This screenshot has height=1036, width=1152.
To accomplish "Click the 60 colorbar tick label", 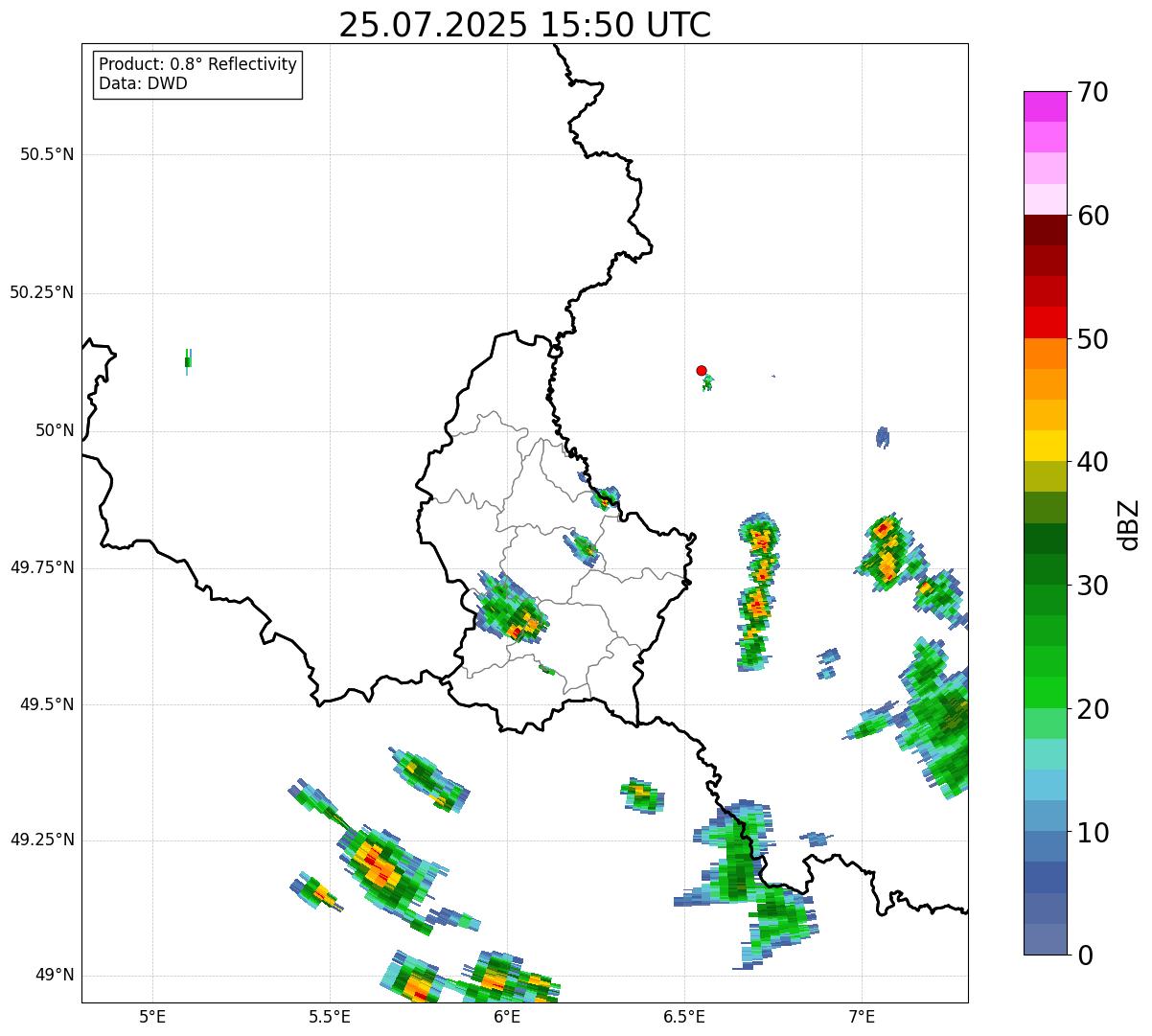I will tap(1093, 216).
